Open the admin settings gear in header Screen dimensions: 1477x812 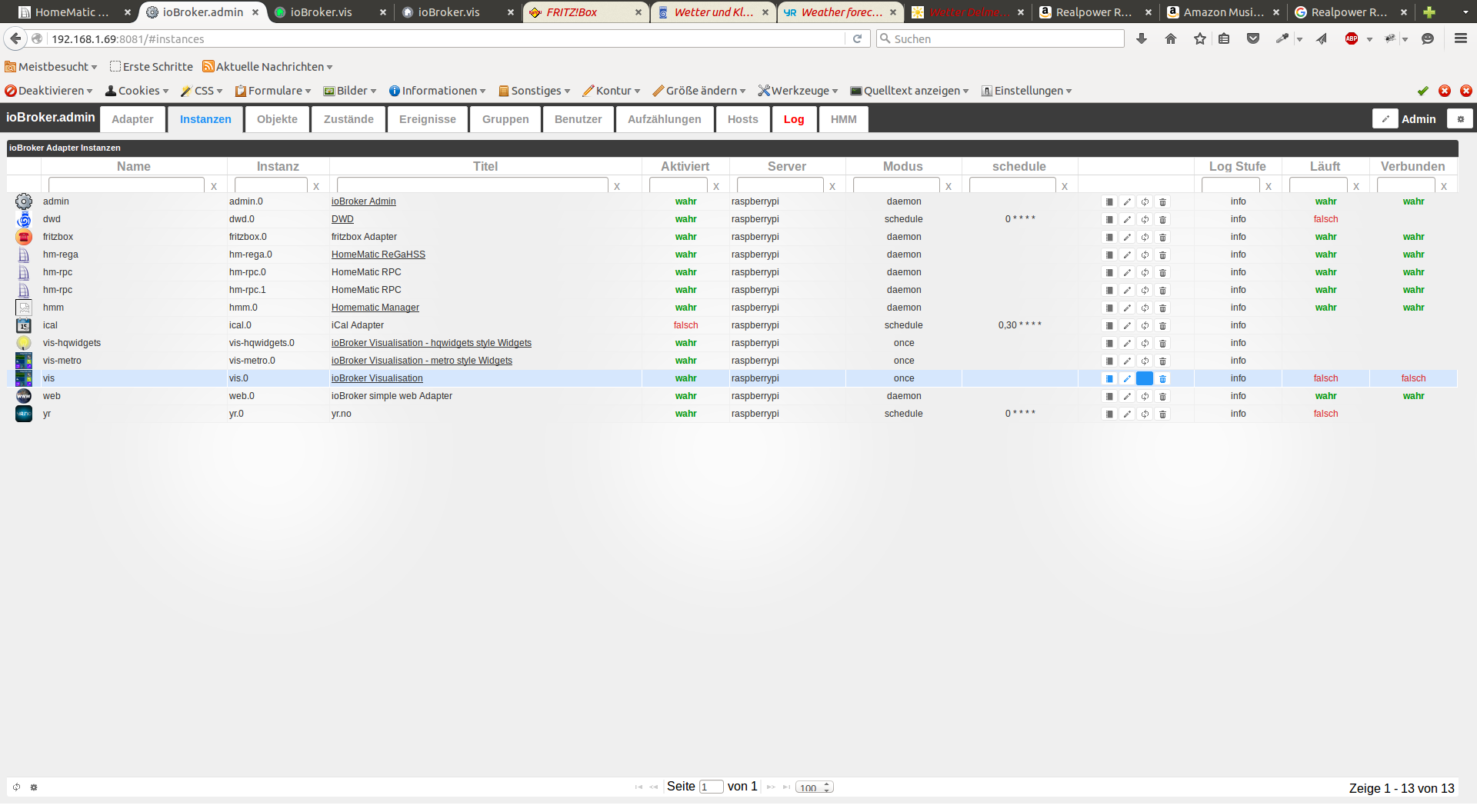(1460, 118)
